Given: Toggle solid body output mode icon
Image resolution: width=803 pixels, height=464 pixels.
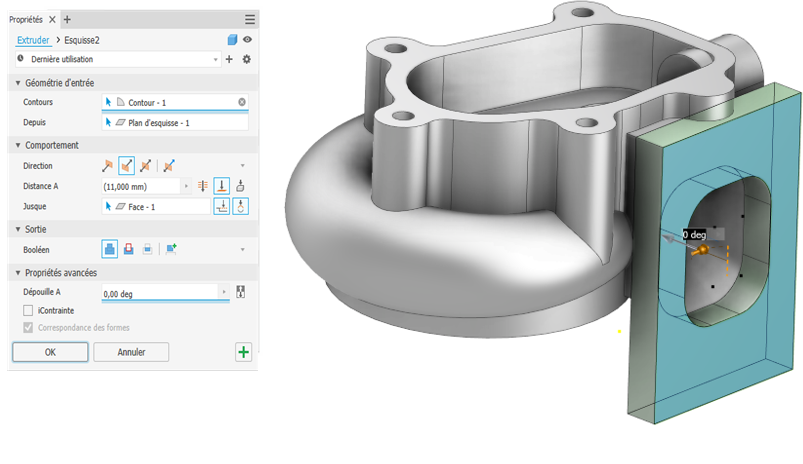Looking at the screenshot, I should click(x=232, y=39).
